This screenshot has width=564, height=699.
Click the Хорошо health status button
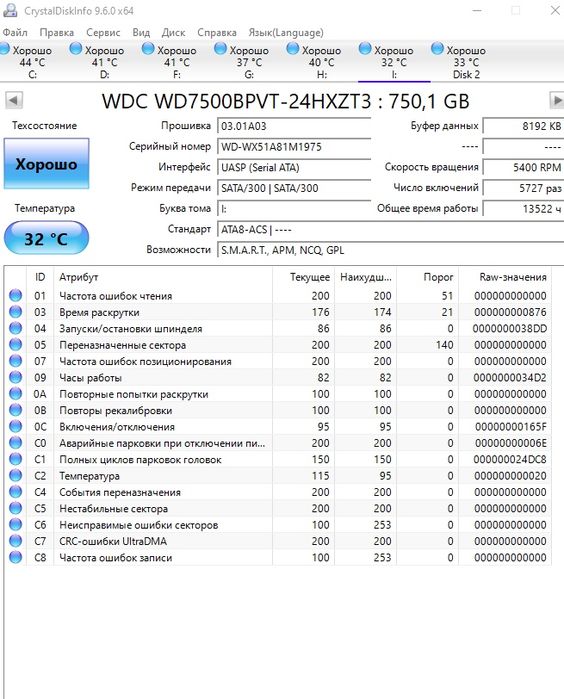point(46,164)
